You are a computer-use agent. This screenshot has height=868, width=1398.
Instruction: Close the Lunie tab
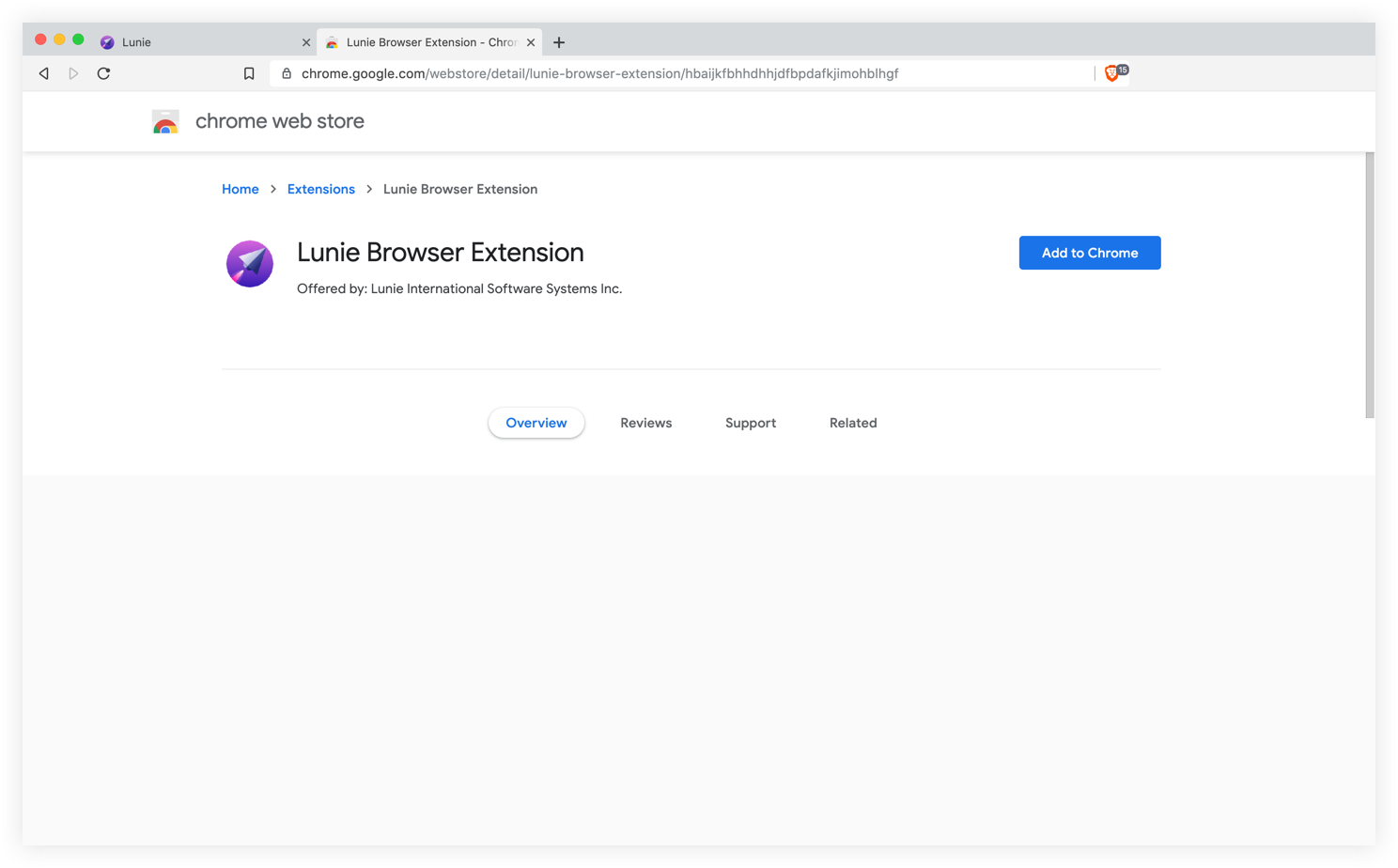306,42
